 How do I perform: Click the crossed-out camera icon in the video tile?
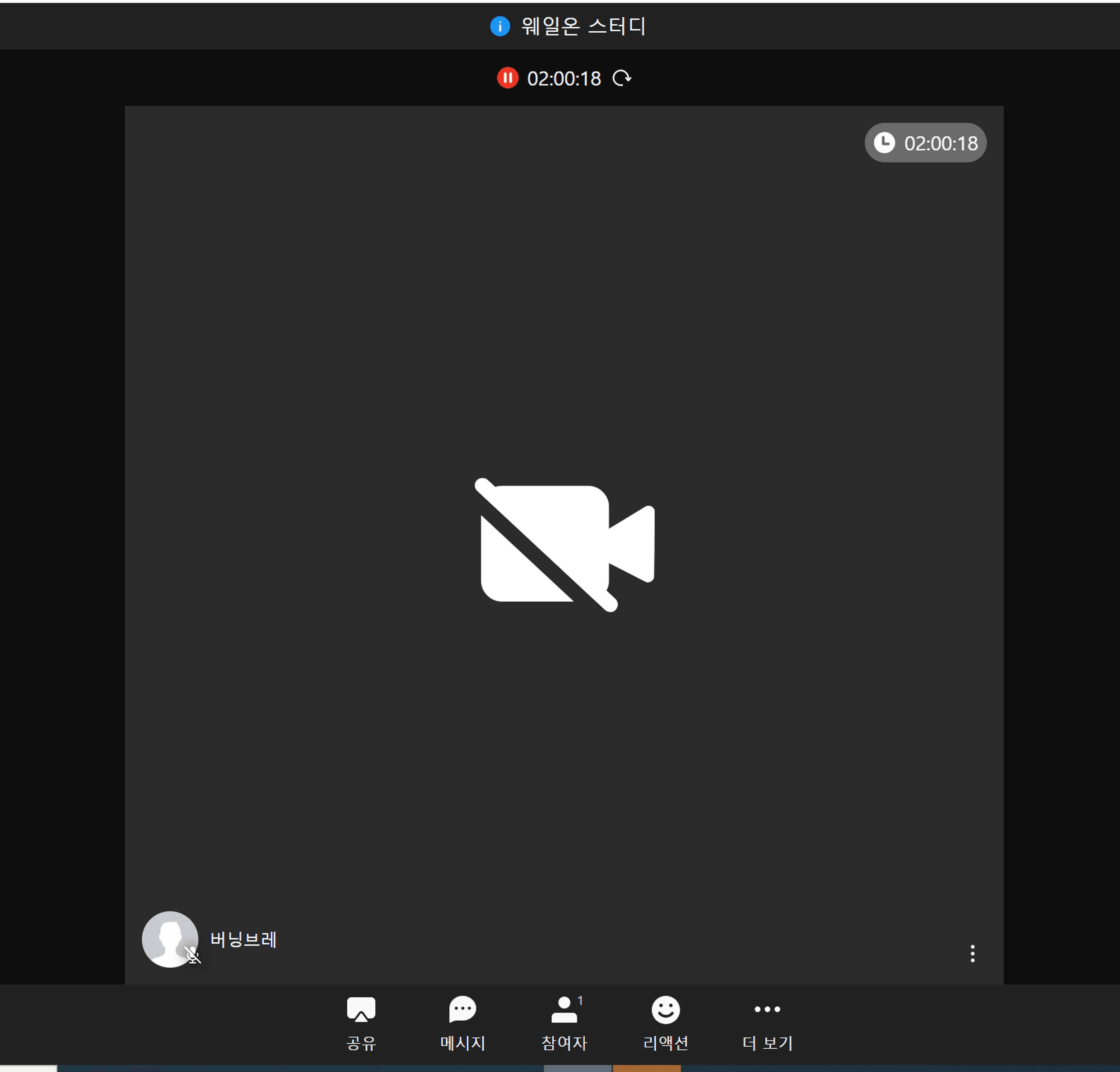(565, 544)
